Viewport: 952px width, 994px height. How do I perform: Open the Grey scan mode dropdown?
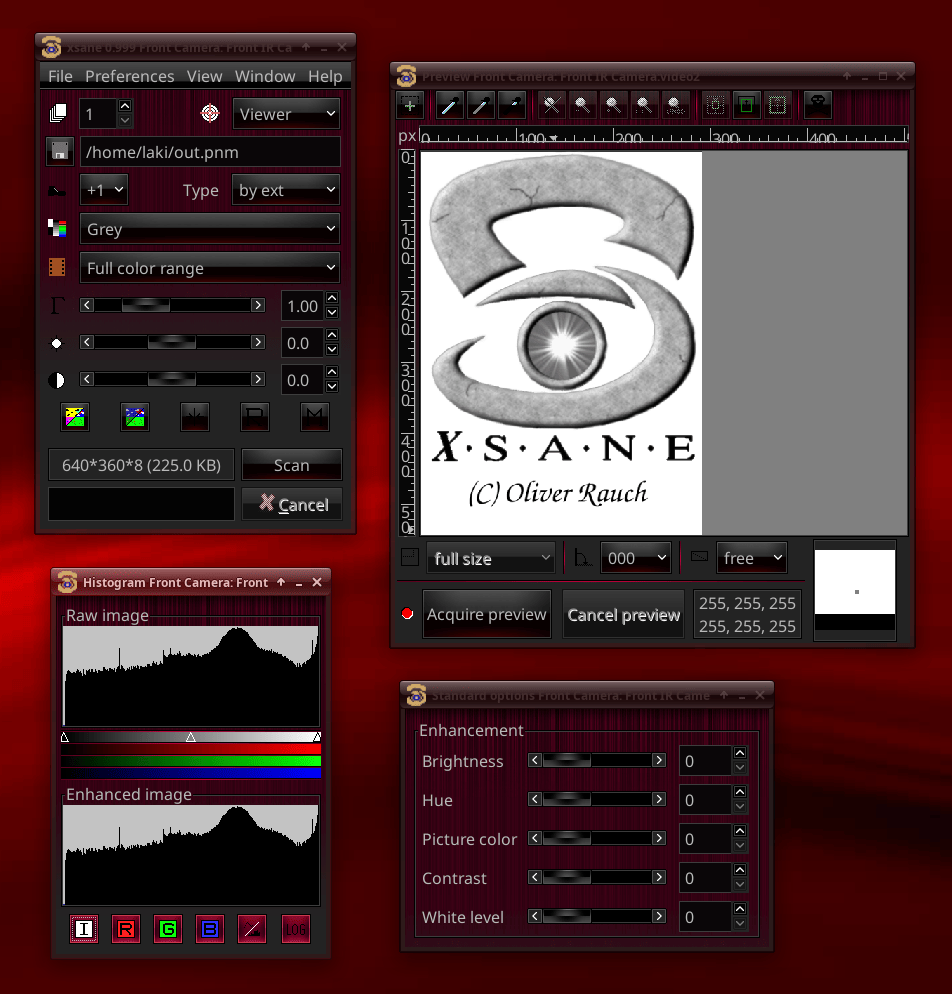click(209, 229)
